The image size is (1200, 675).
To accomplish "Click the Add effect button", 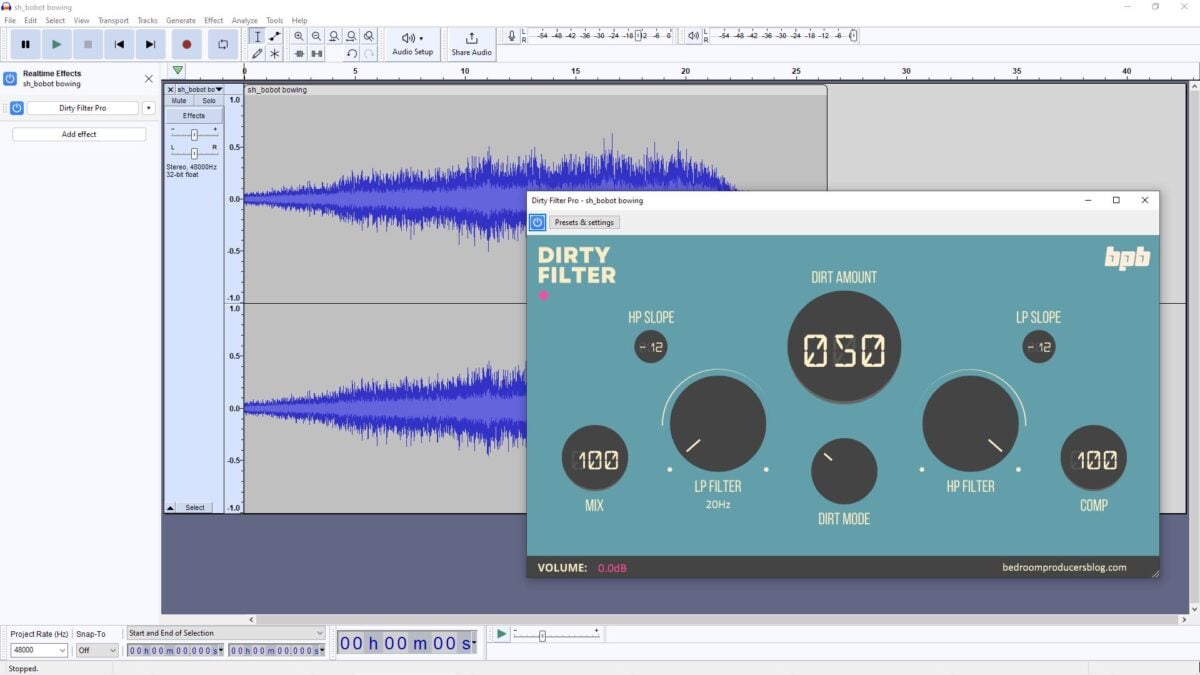I will [x=79, y=133].
